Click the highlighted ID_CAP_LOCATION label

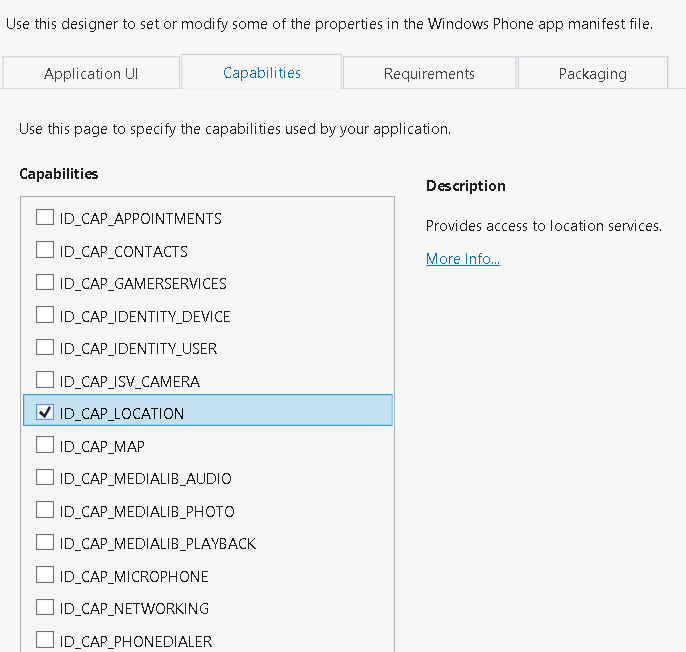coord(122,414)
